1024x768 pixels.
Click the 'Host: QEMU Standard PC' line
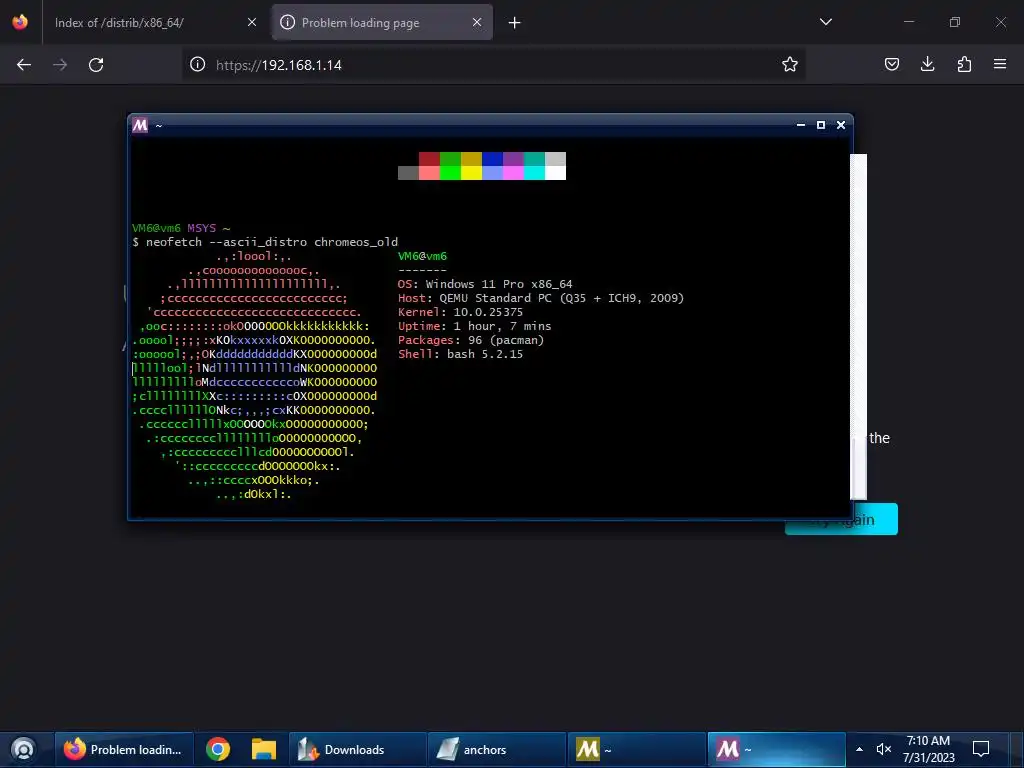click(x=541, y=298)
